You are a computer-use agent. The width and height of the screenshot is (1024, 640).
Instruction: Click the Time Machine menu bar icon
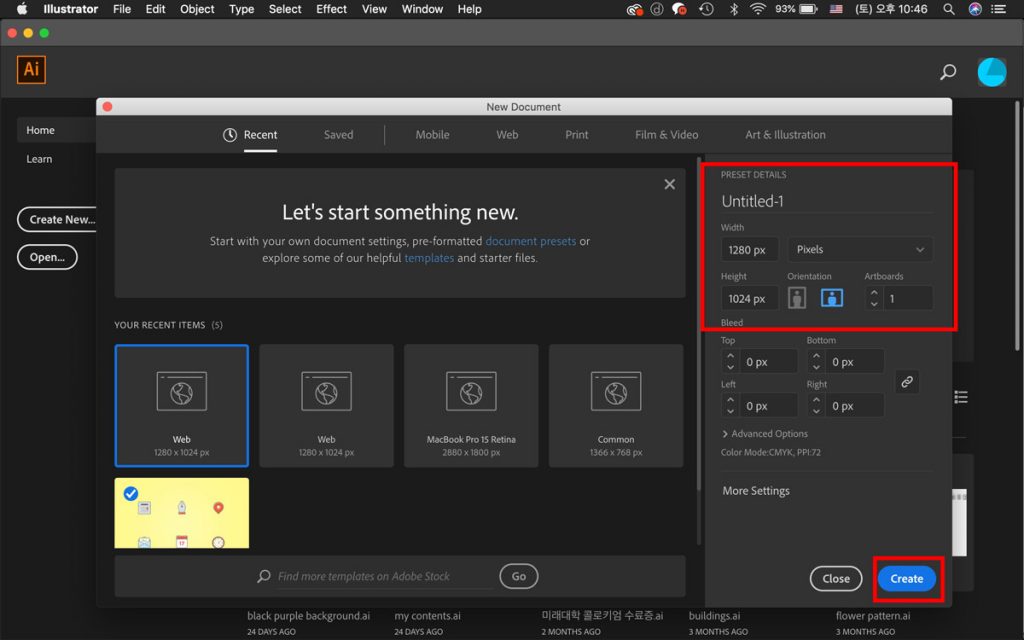click(706, 9)
